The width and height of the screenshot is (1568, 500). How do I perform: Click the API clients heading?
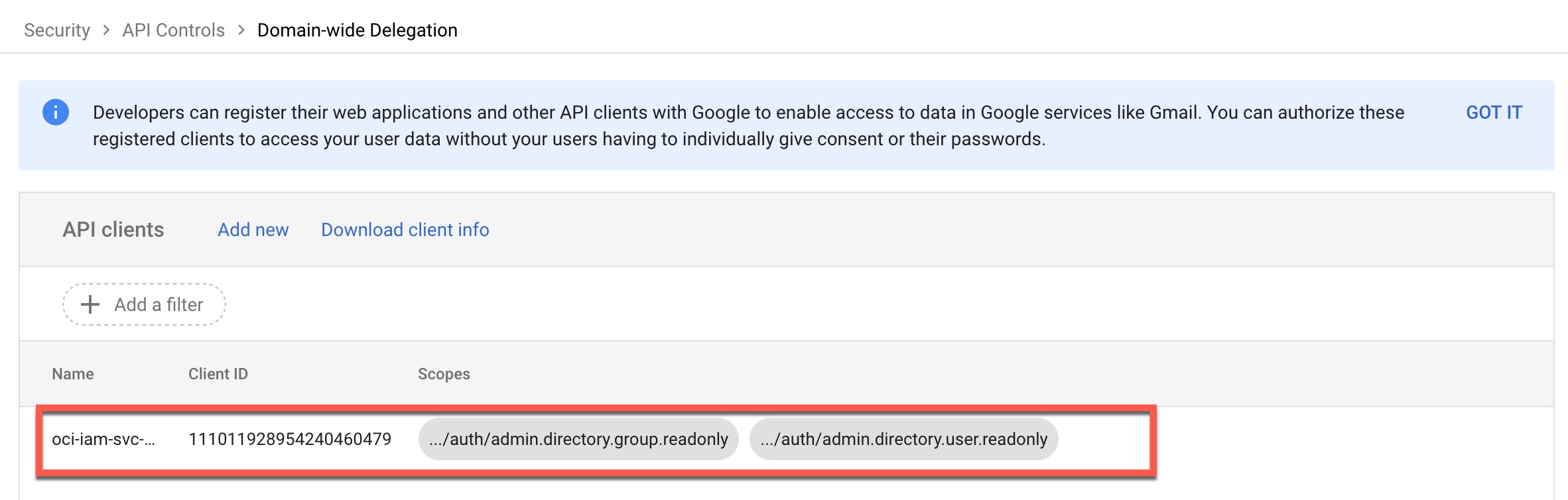113,229
